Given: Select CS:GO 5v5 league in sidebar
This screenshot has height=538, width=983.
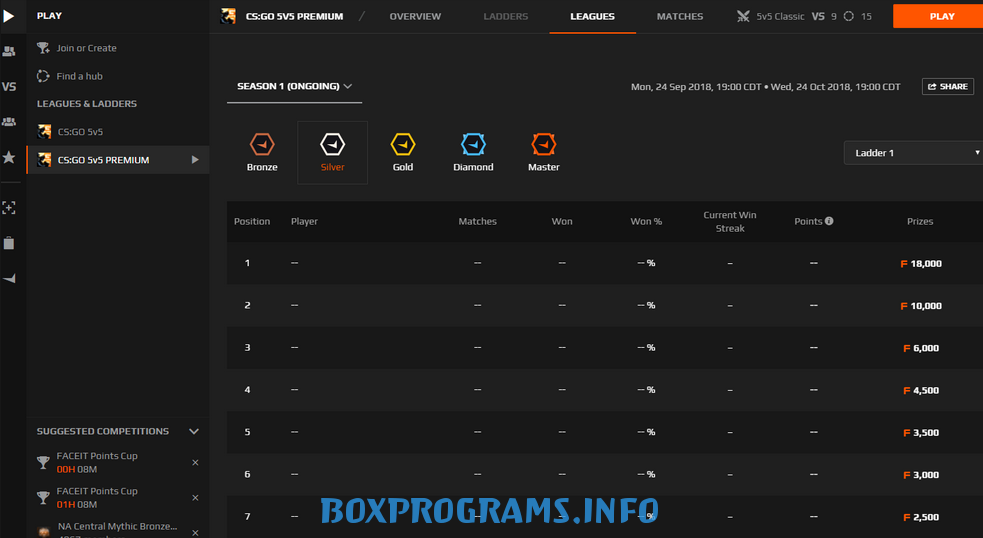Looking at the screenshot, I should [x=80, y=132].
